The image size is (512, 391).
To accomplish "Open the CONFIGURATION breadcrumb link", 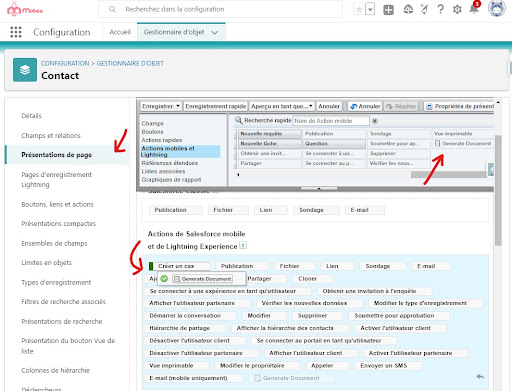I will (x=65, y=63).
